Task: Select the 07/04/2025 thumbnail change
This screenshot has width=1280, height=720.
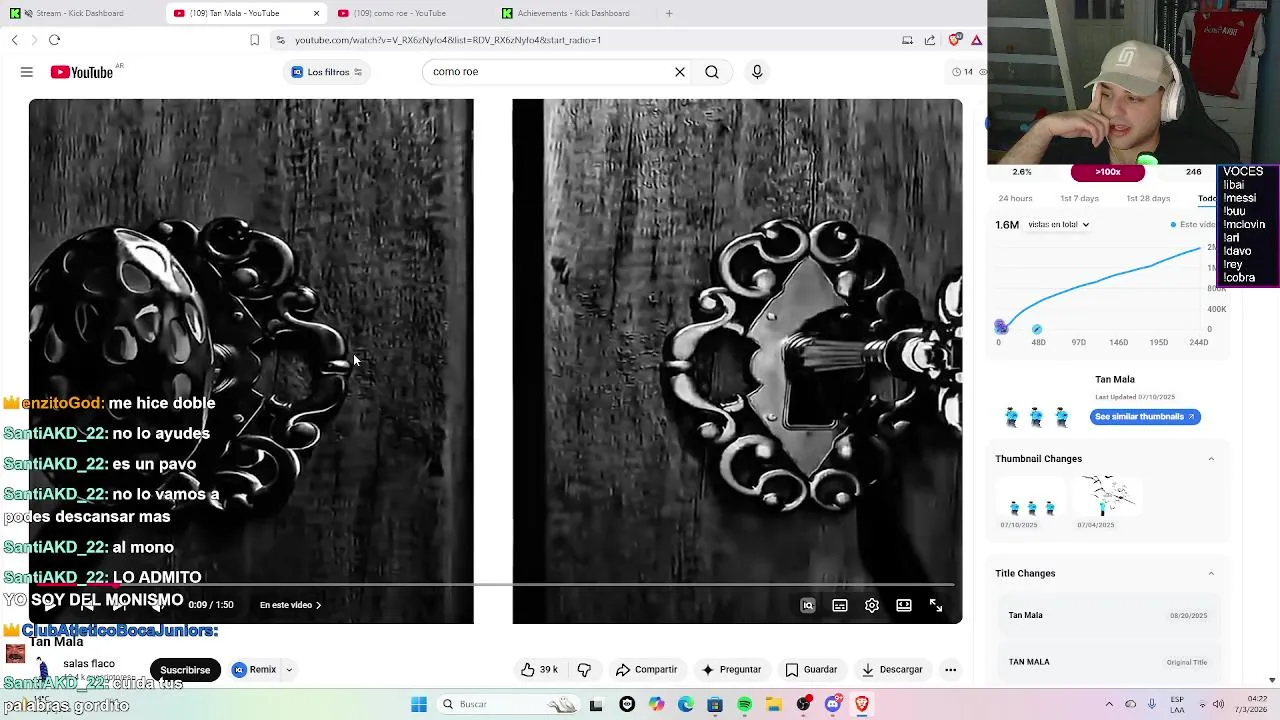Action: [x=1108, y=496]
